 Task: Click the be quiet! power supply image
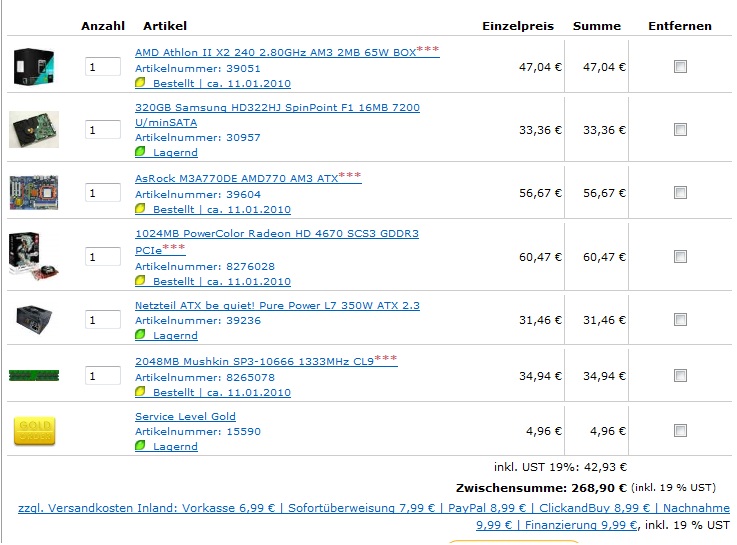[x=34, y=319]
